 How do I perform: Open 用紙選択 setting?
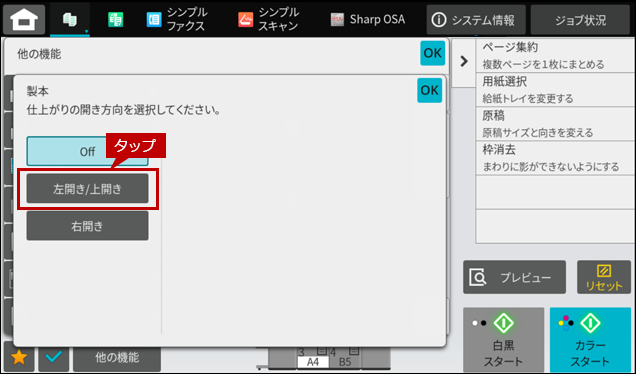pos(556,90)
